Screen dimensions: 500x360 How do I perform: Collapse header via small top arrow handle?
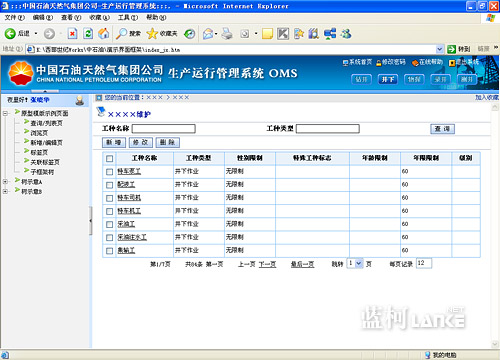point(45,91)
